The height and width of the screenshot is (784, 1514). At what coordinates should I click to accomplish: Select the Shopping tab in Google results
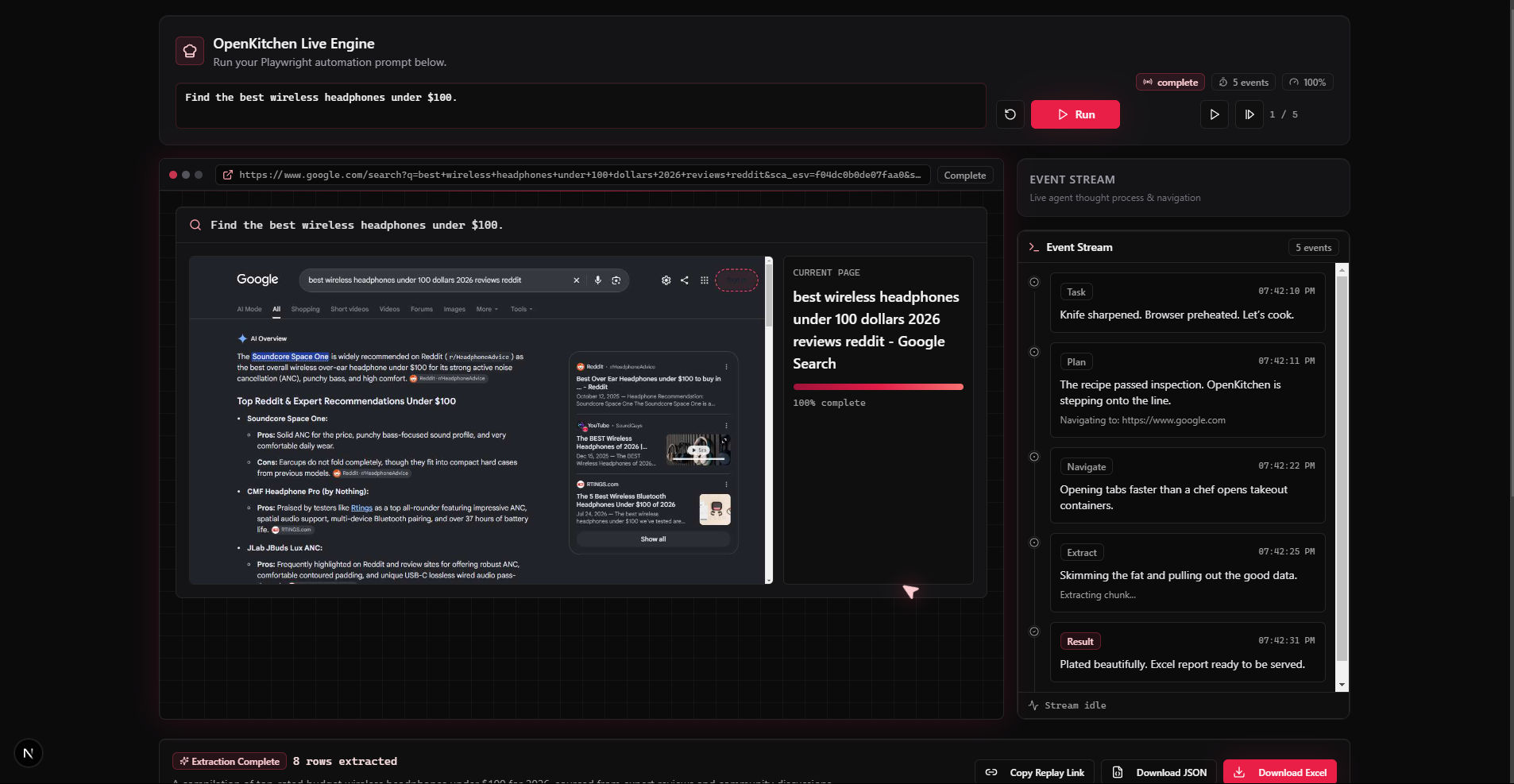(305, 309)
